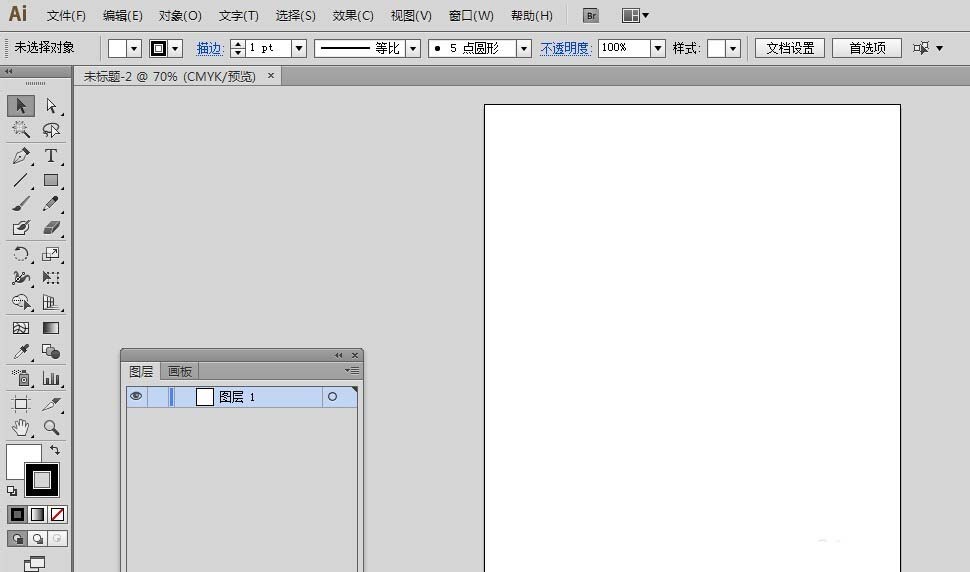This screenshot has width=970, height=572.
Task: Click target circle of 图层 1
Action: coord(332,397)
